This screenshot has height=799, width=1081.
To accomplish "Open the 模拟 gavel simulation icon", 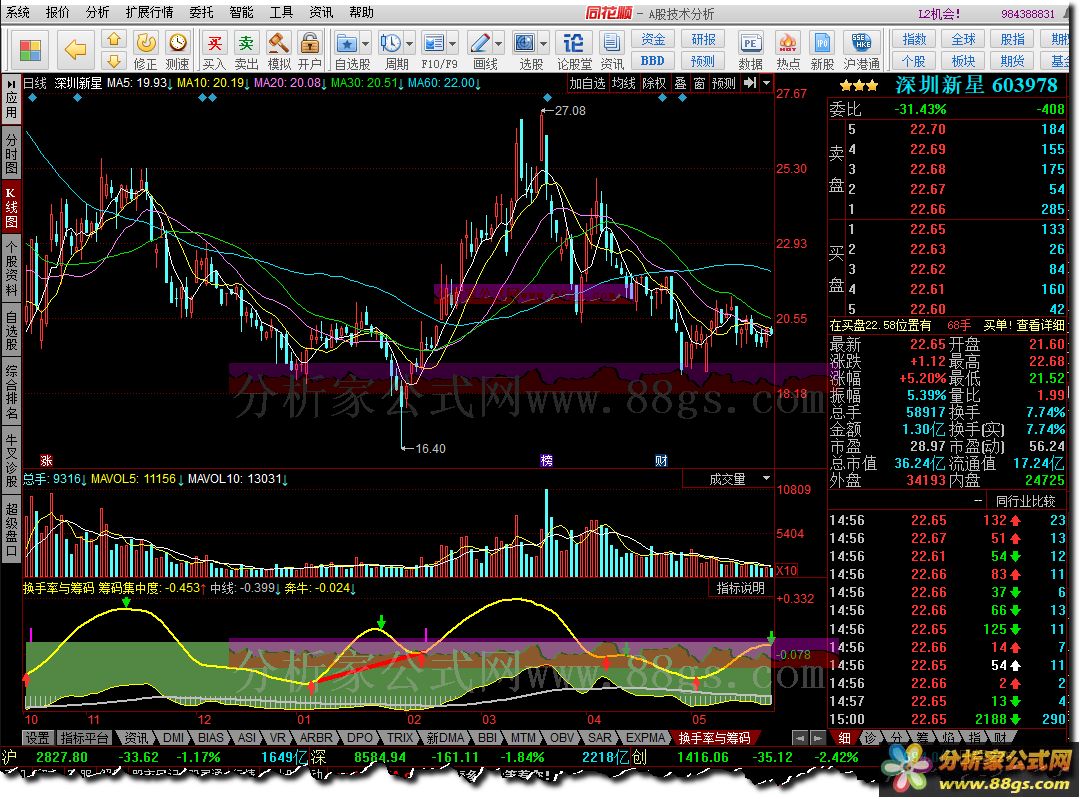I will pyautogui.click(x=279, y=43).
